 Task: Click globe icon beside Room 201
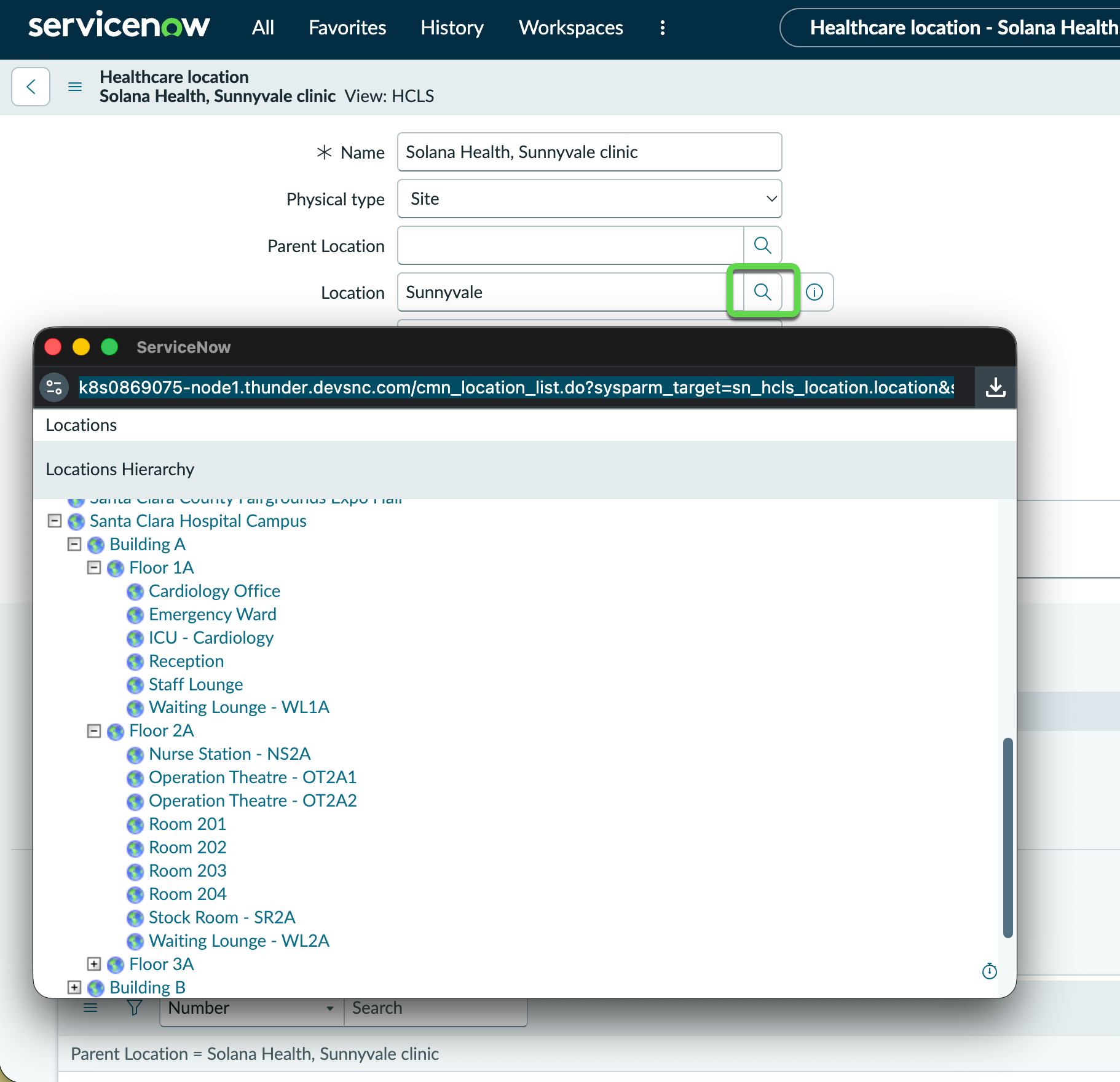pyautogui.click(x=135, y=825)
